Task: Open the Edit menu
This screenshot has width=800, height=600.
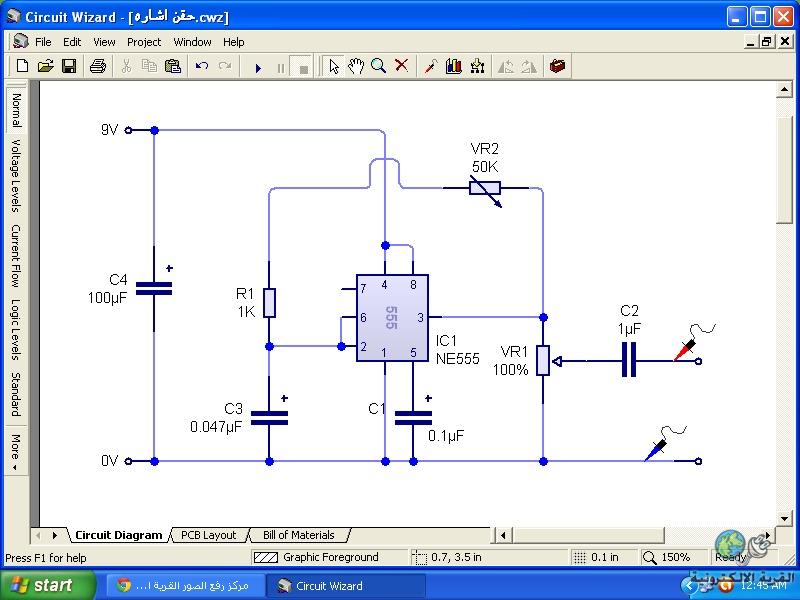Action: 72,42
